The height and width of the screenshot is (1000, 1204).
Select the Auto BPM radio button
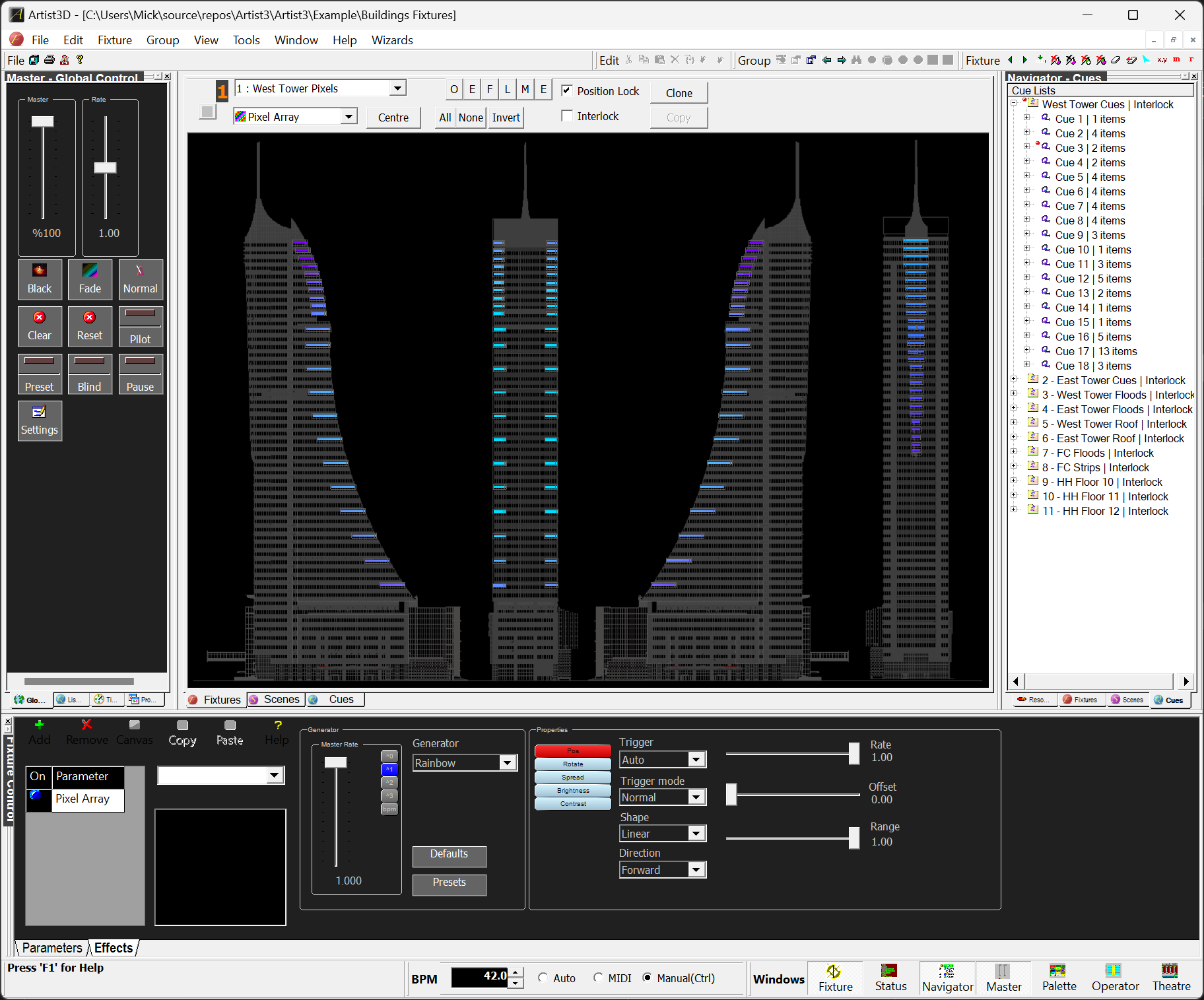point(543,978)
